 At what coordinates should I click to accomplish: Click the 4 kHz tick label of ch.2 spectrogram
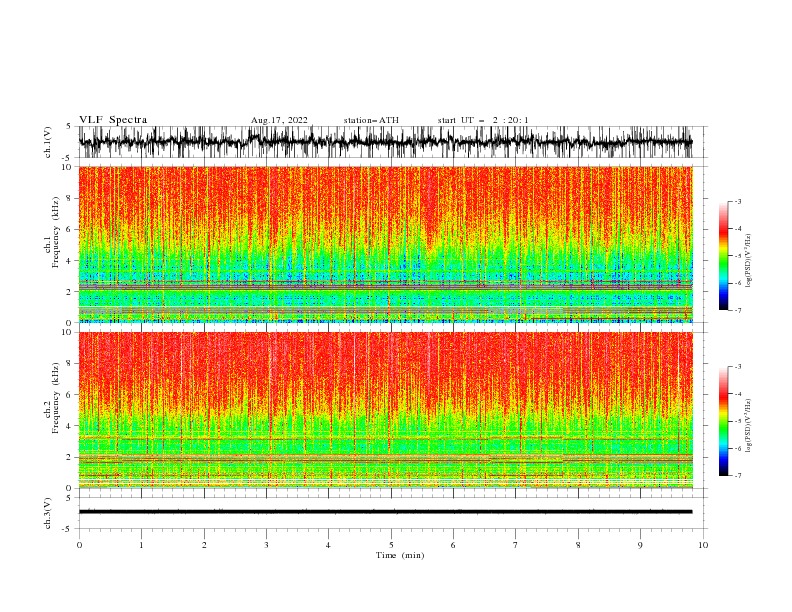coord(69,426)
